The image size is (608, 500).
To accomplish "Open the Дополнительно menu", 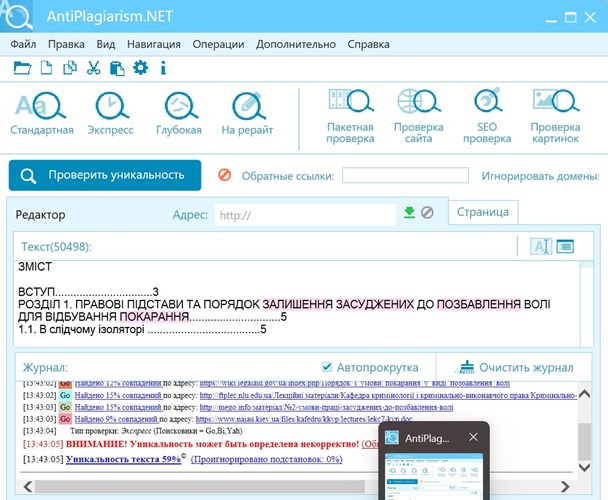I will 296,44.
